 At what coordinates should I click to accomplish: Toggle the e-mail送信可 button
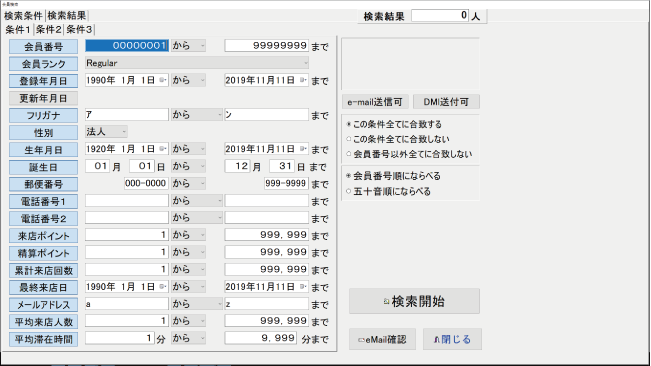click(375, 102)
